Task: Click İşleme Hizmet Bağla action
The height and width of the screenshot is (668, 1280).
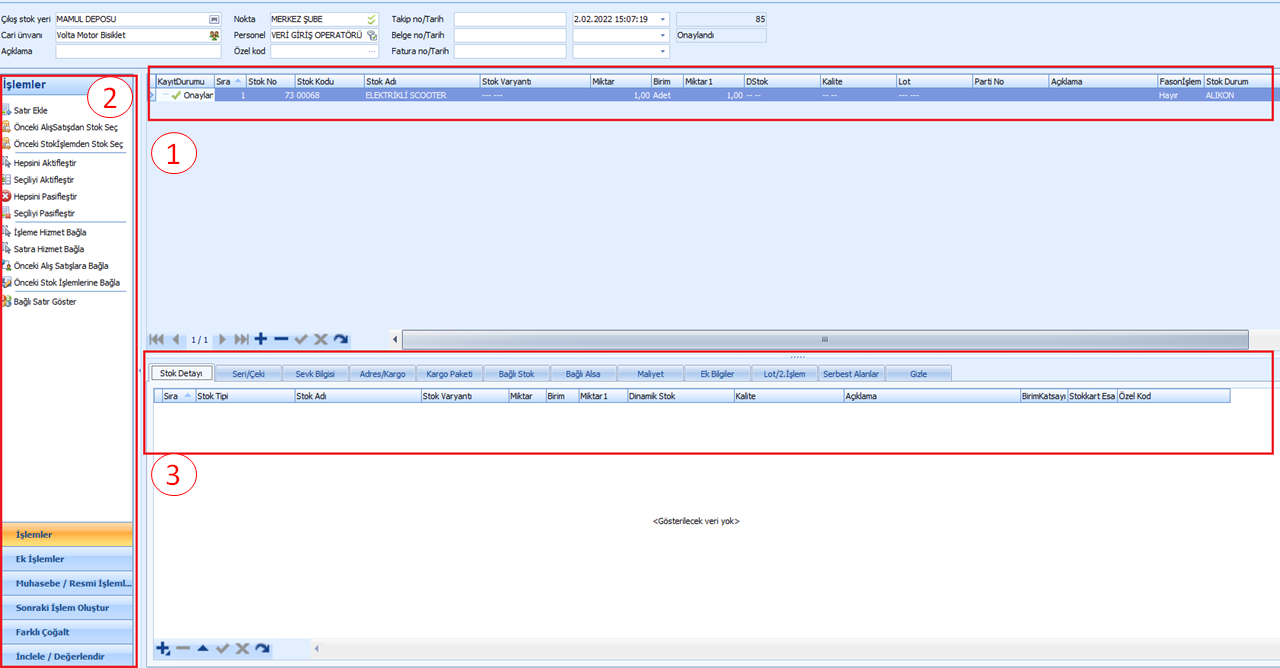Action: (50, 232)
